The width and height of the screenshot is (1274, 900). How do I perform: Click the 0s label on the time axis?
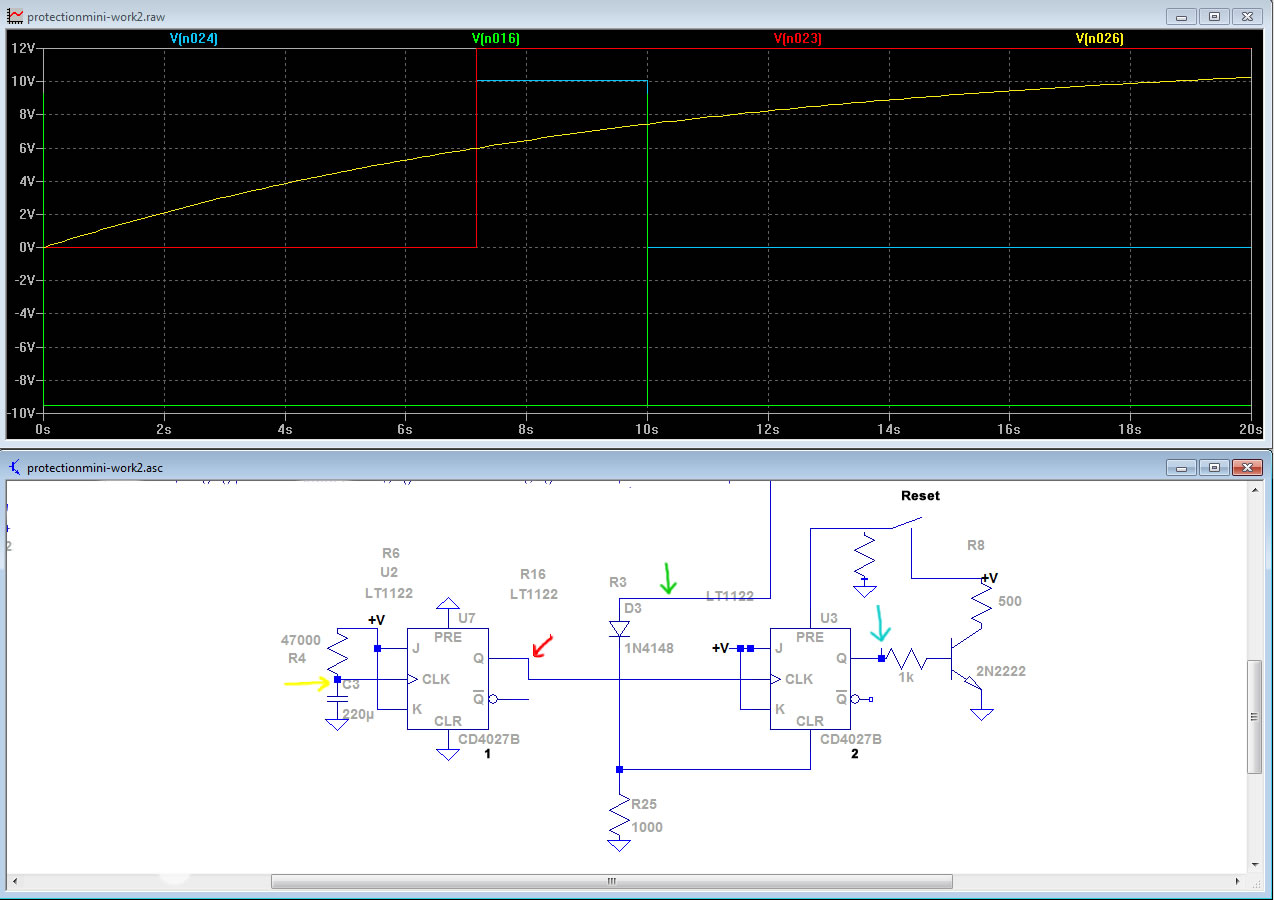click(x=43, y=429)
